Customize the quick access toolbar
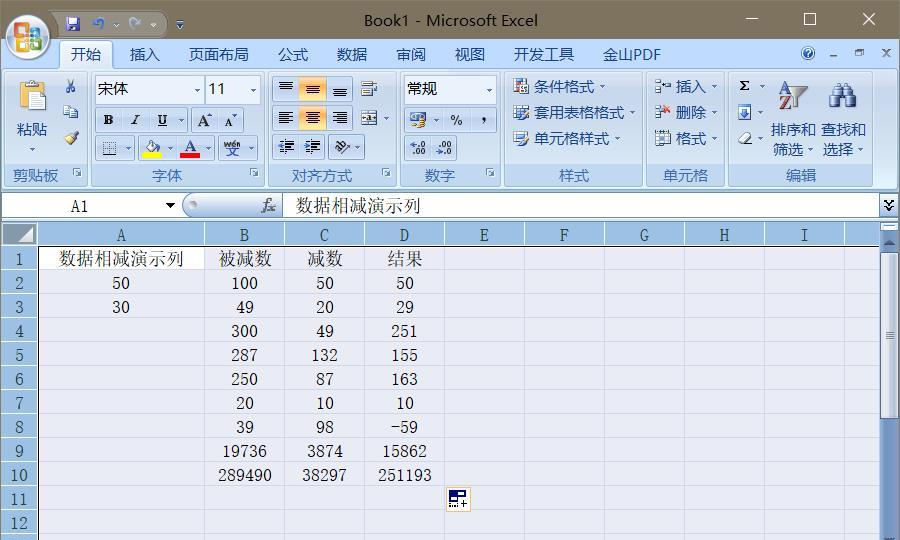 (x=180, y=25)
